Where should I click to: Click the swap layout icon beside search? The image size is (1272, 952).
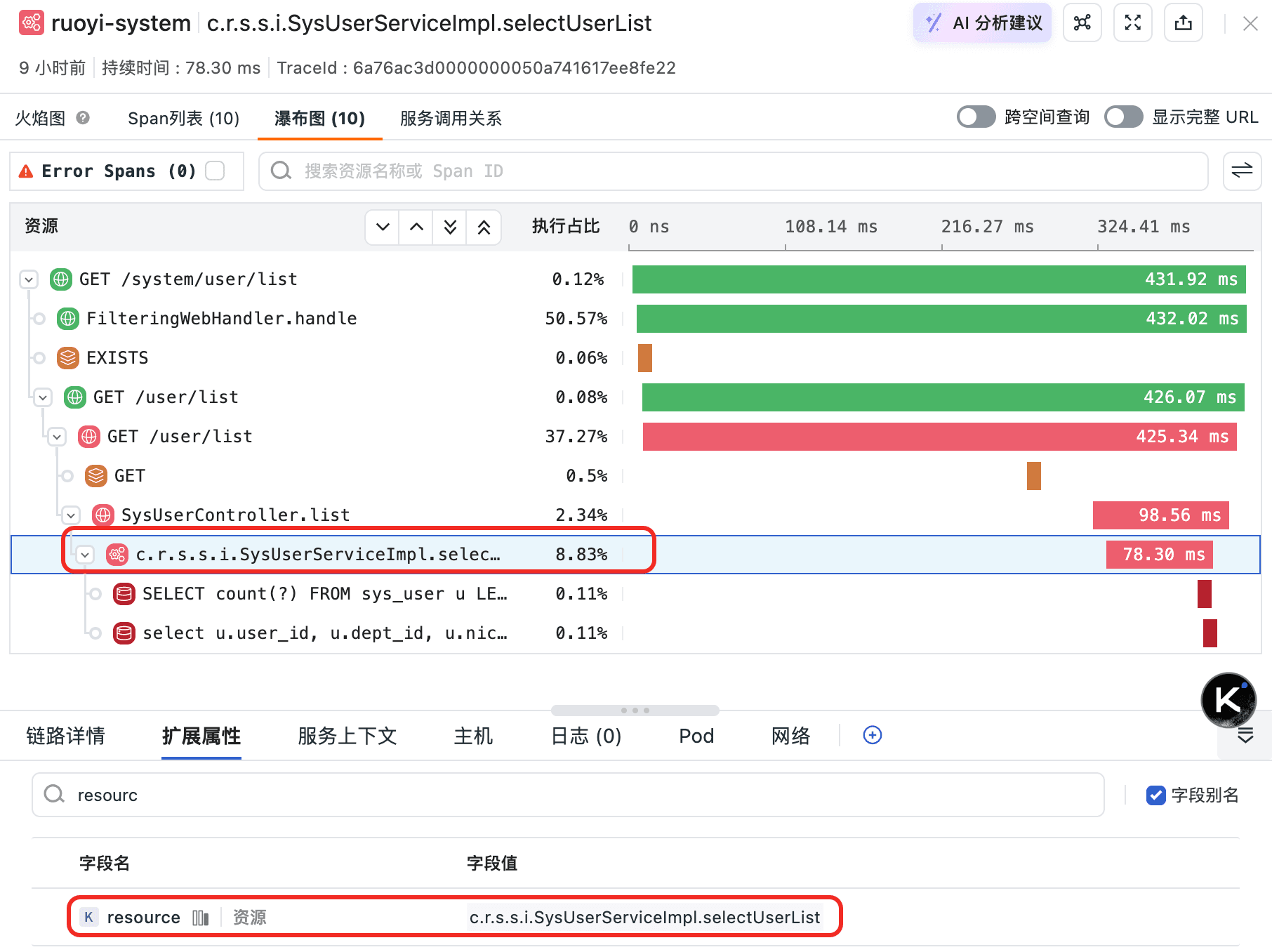pyautogui.click(x=1242, y=171)
